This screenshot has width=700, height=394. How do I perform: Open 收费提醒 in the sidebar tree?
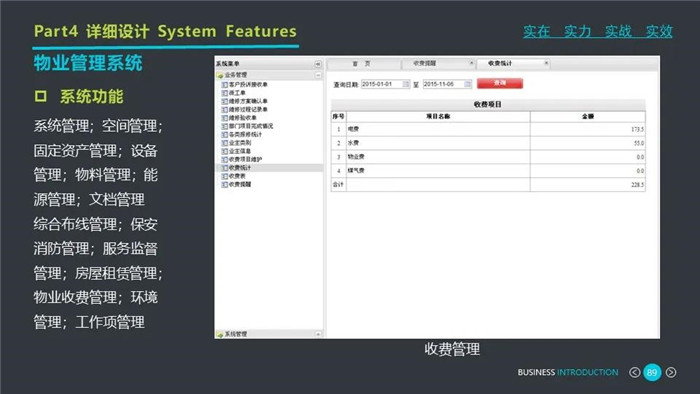[x=240, y=184]
